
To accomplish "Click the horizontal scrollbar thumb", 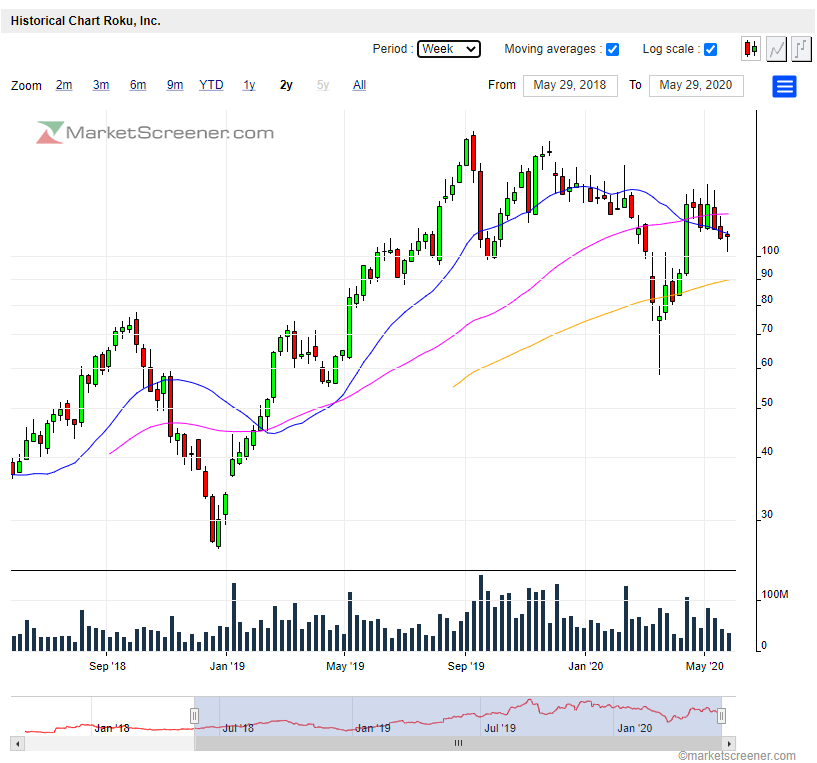I will coord(458,744).
